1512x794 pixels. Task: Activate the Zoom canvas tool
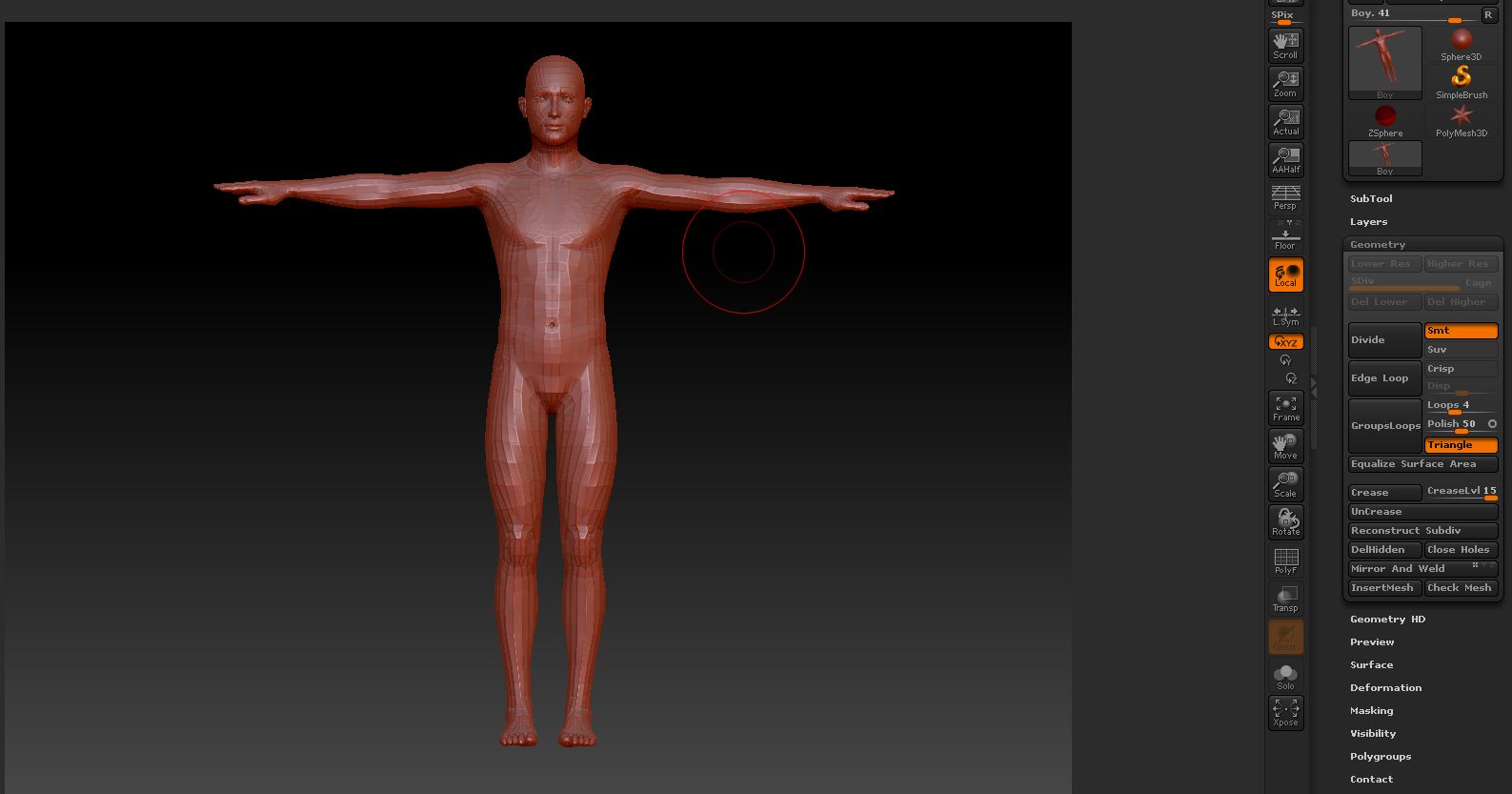tap(1285, 84)
